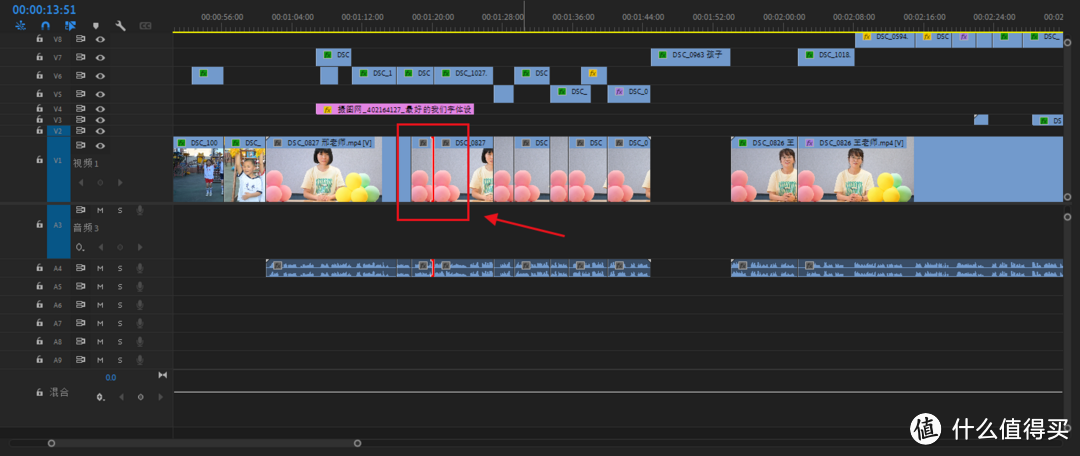Select the DSC_1027 clip on V6
This screenshot has width=1080, height=456.
click(x=464, y=75)
